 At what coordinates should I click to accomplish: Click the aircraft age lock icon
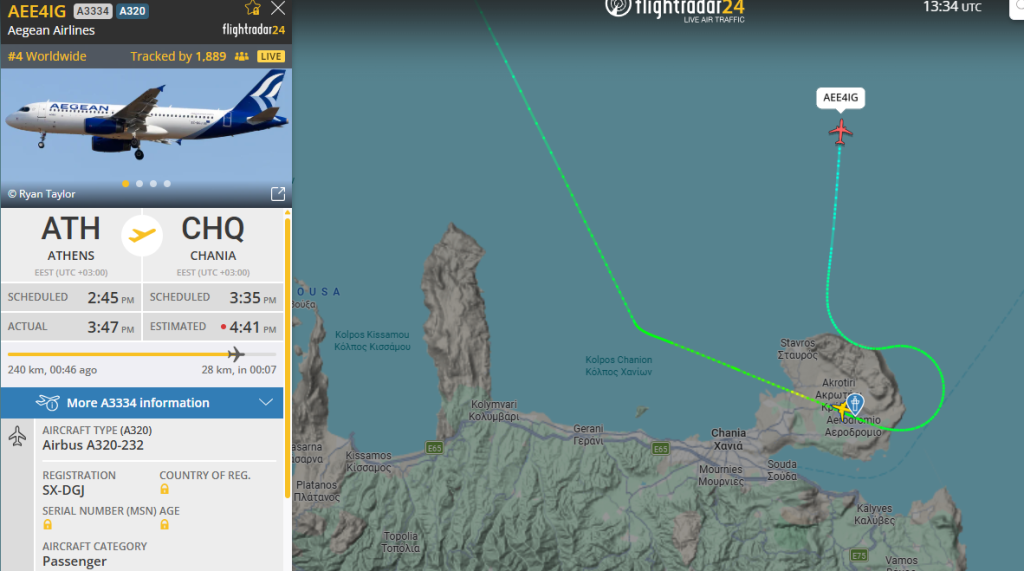(165, 525)
